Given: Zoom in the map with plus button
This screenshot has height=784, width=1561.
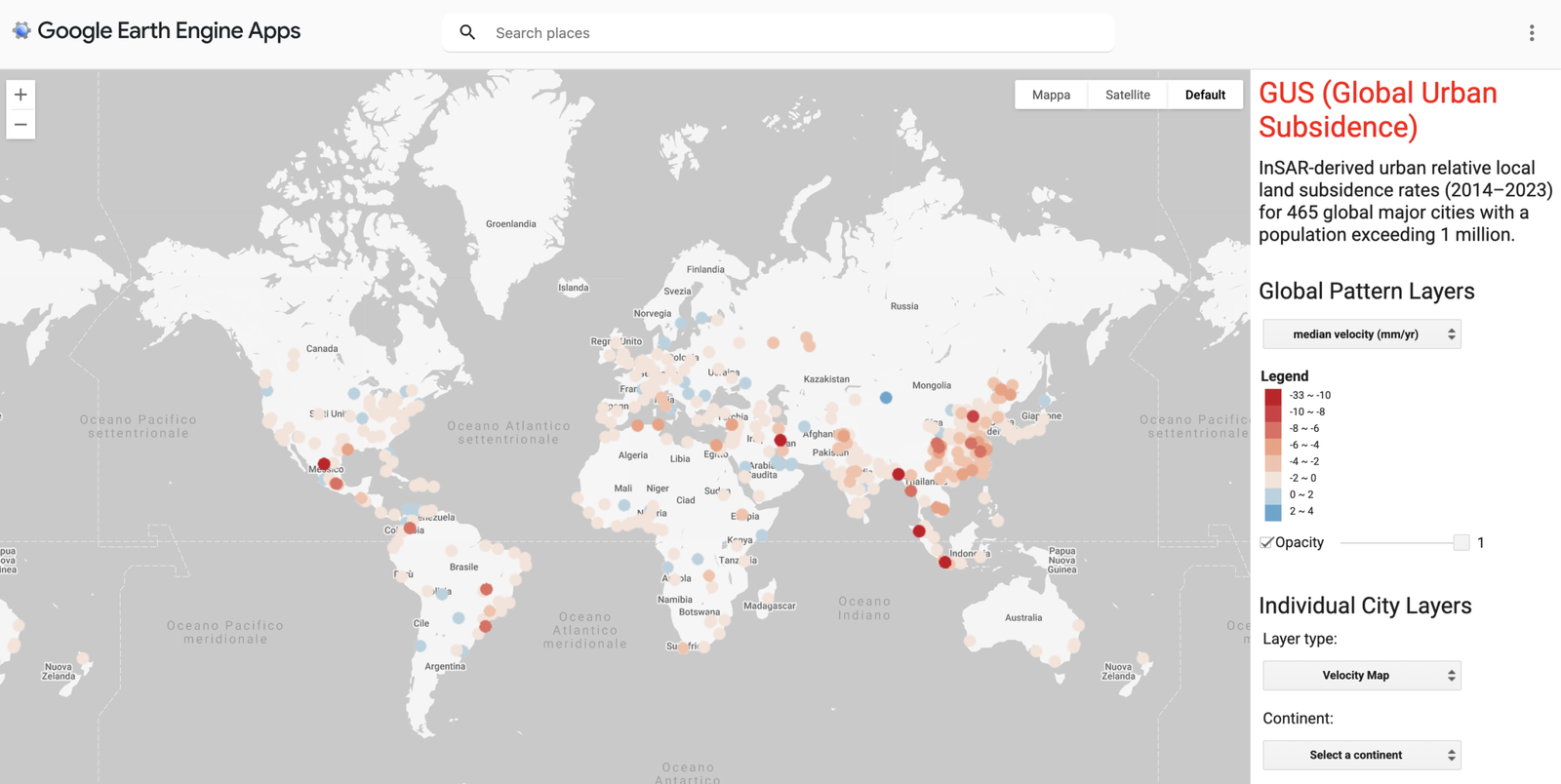Looking at the screenshot, I should 20,95.
